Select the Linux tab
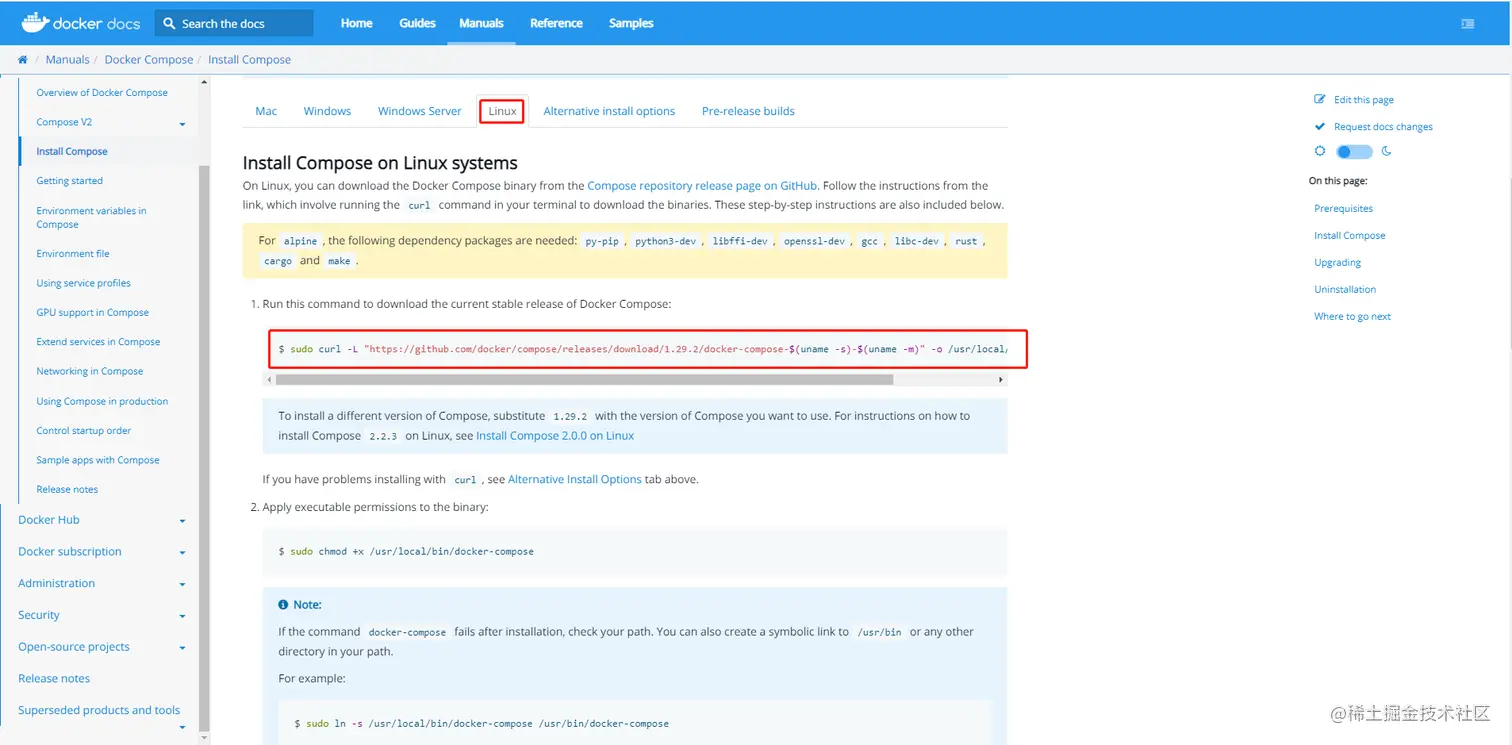1512x745 pixels. pos(502,111)
